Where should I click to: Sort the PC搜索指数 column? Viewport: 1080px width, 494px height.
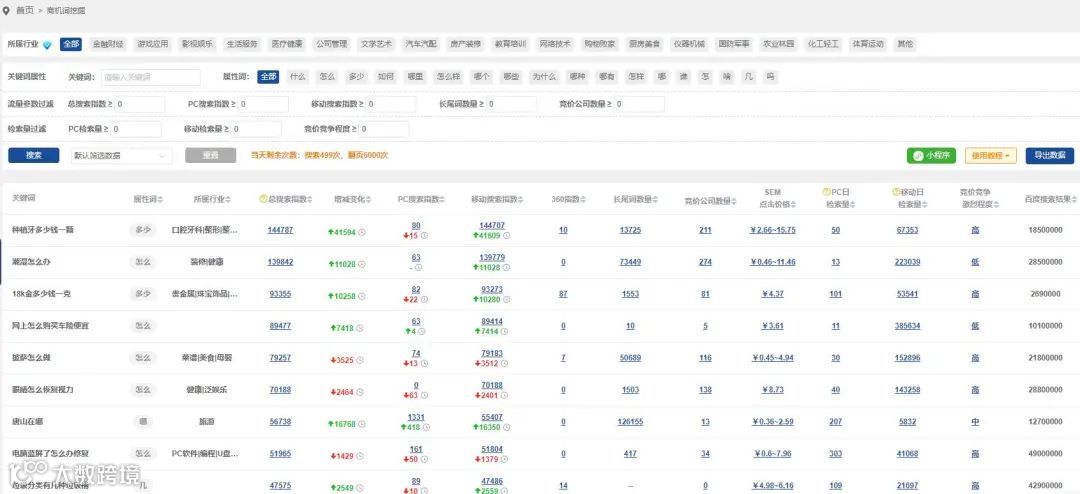click(444, 199)
